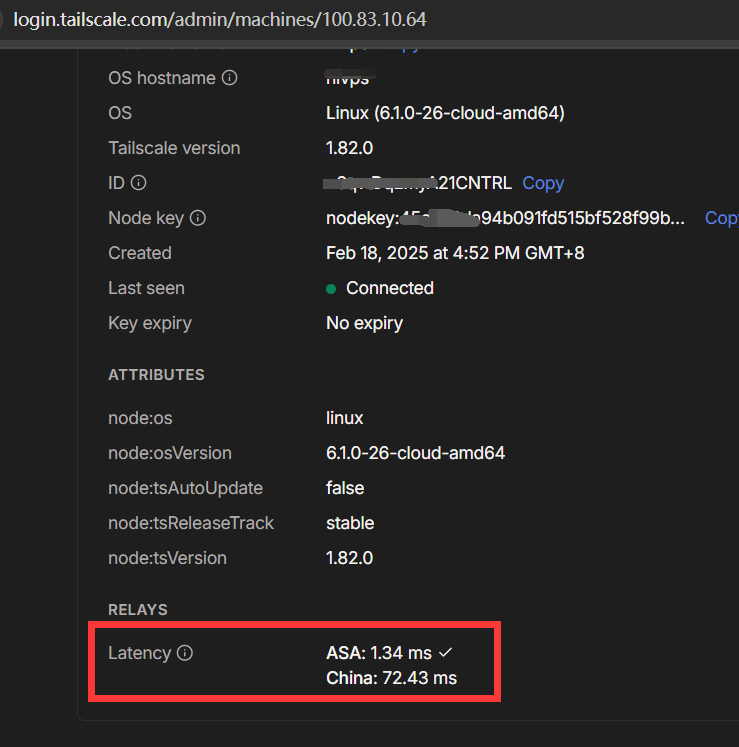Click the info icon next to ID
Image resolution: width=739 pixels, height=747 pixels.
click(139, 182)
